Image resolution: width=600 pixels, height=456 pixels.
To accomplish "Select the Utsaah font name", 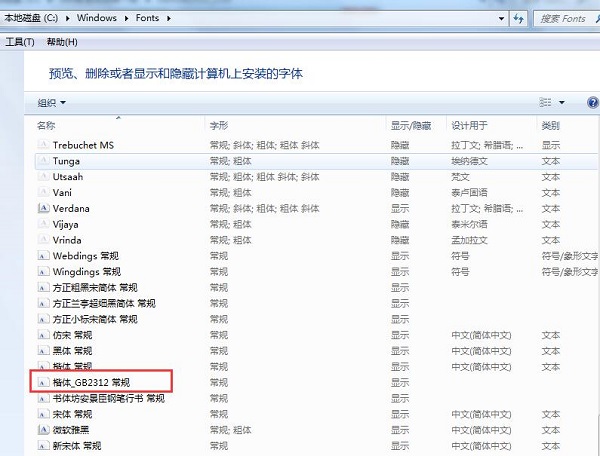I will (68, 177).
